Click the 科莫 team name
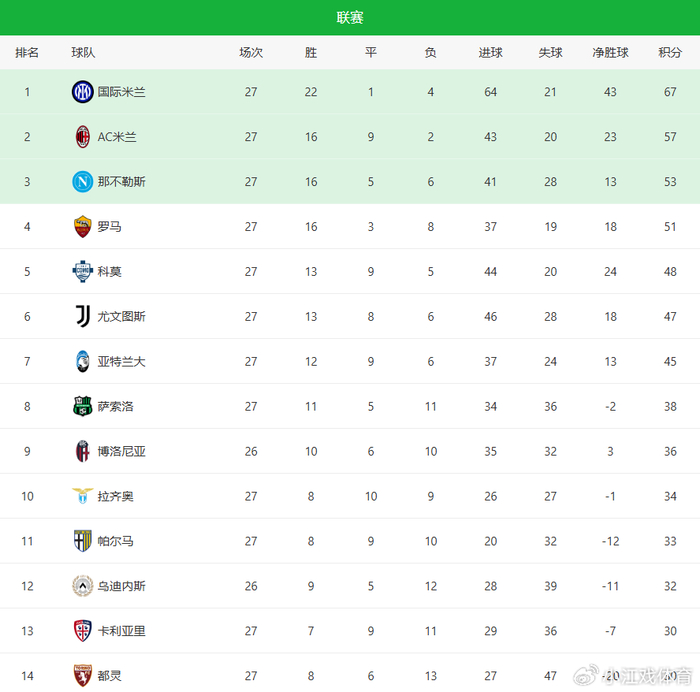 [109, 272]
